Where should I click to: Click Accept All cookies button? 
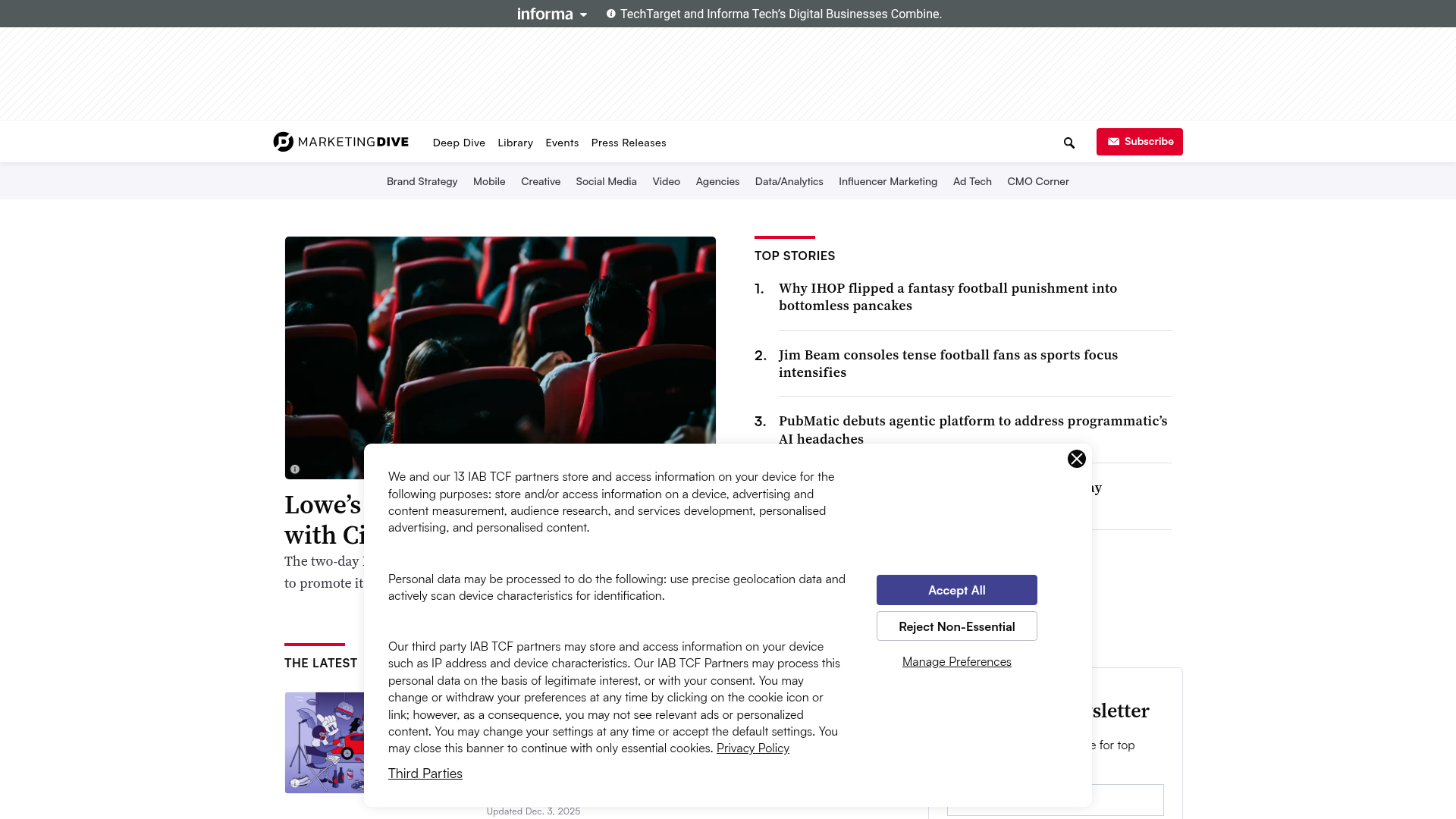(x=957, y=590)
